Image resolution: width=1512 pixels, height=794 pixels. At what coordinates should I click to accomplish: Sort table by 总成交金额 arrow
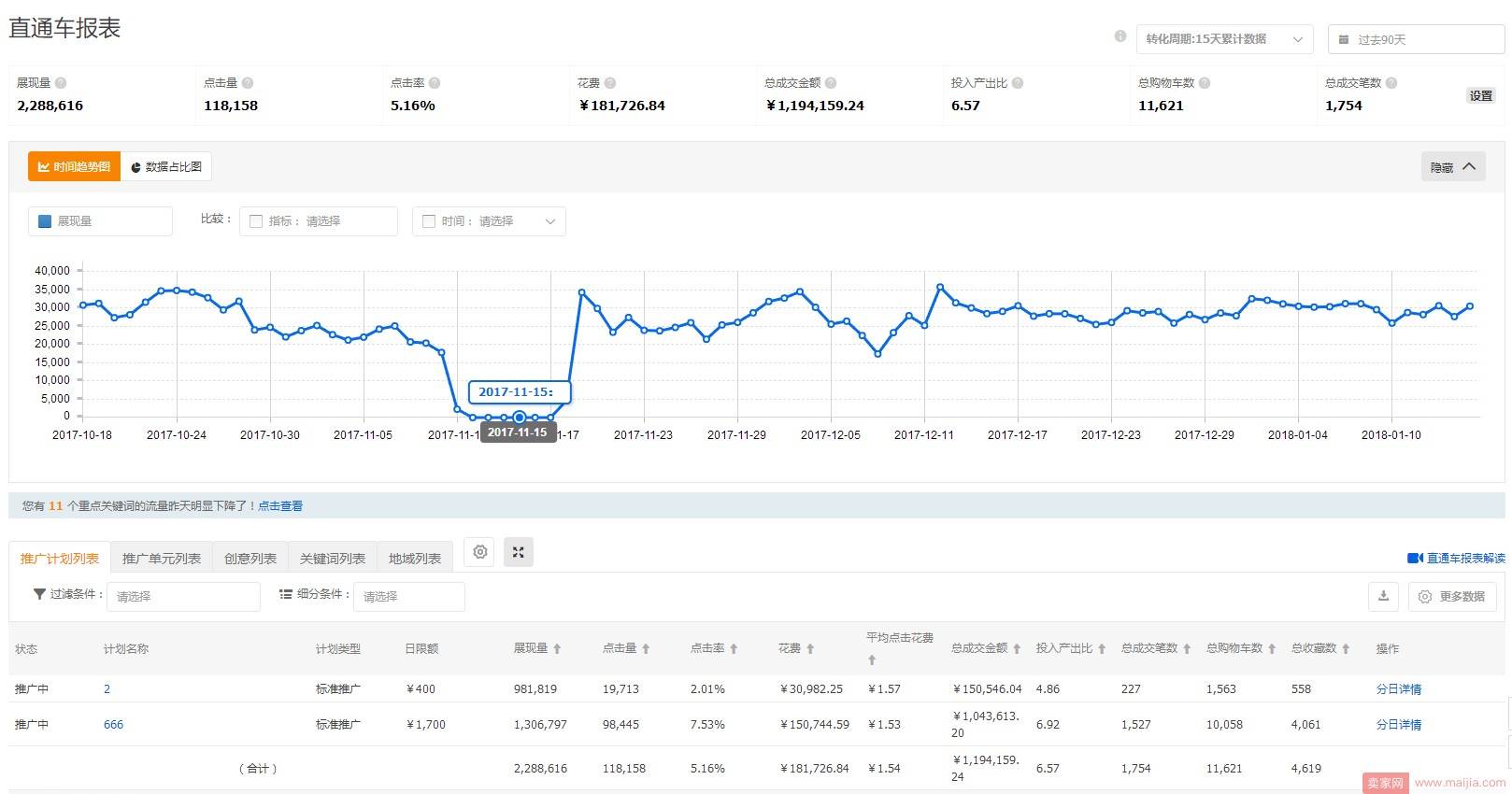point(1017,648)
